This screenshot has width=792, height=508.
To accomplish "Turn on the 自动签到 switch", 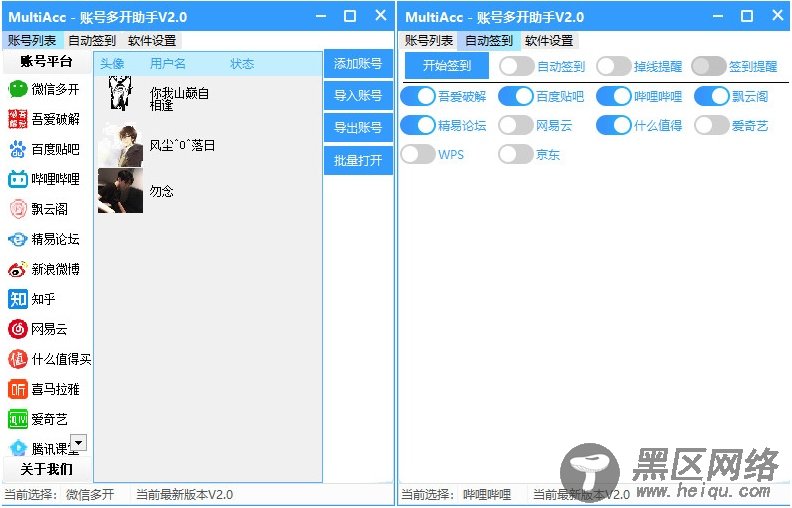I will (516, 66).
